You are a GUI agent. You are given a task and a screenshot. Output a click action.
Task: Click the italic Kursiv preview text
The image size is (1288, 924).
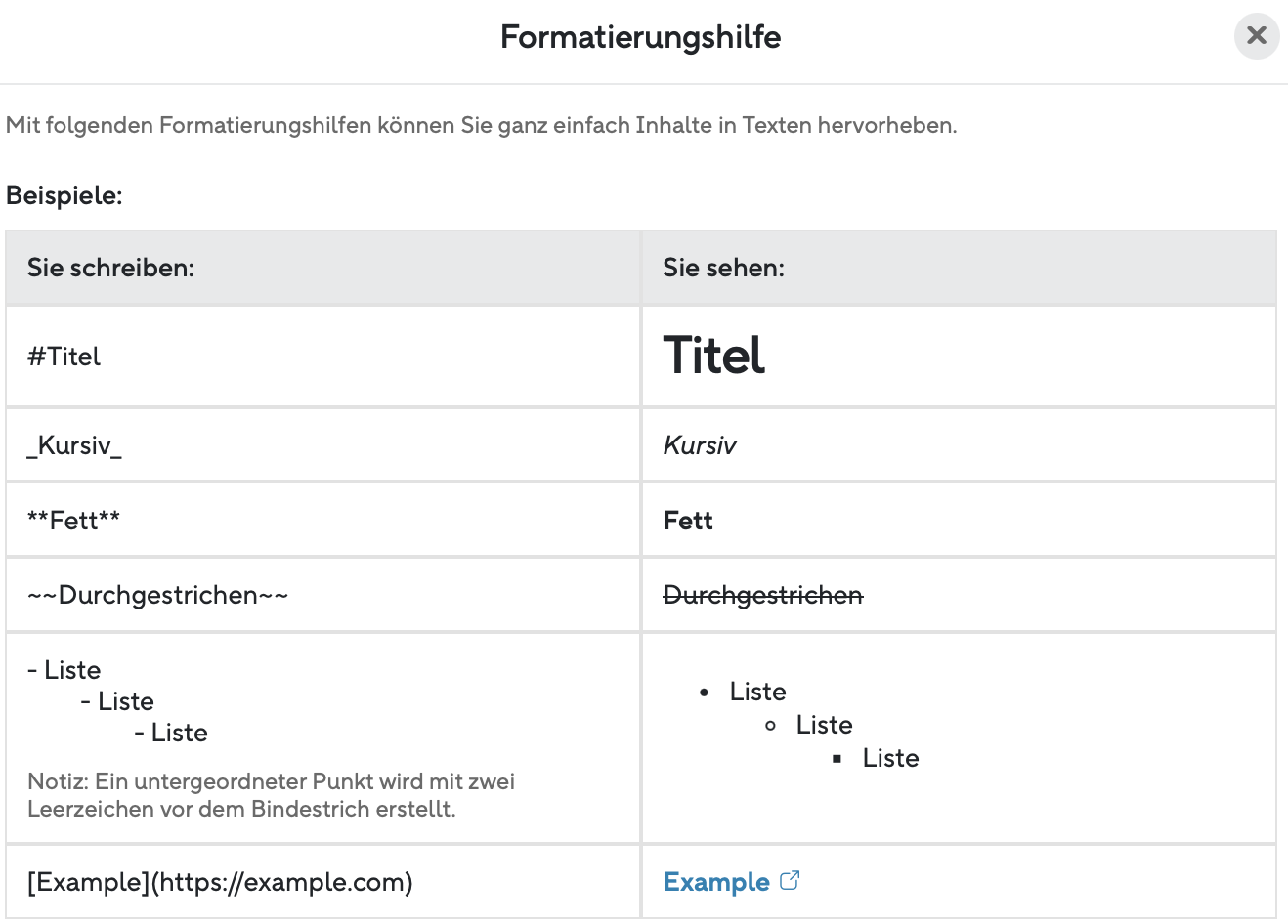[700, 445]
